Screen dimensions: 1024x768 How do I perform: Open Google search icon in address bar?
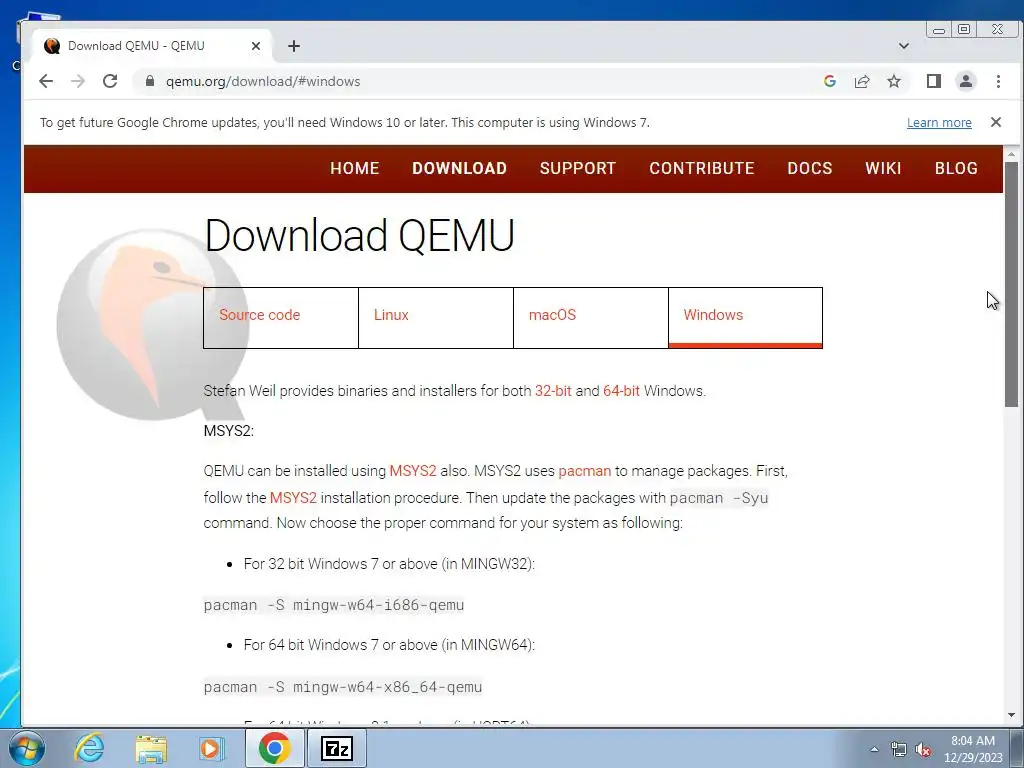point(829,81)
